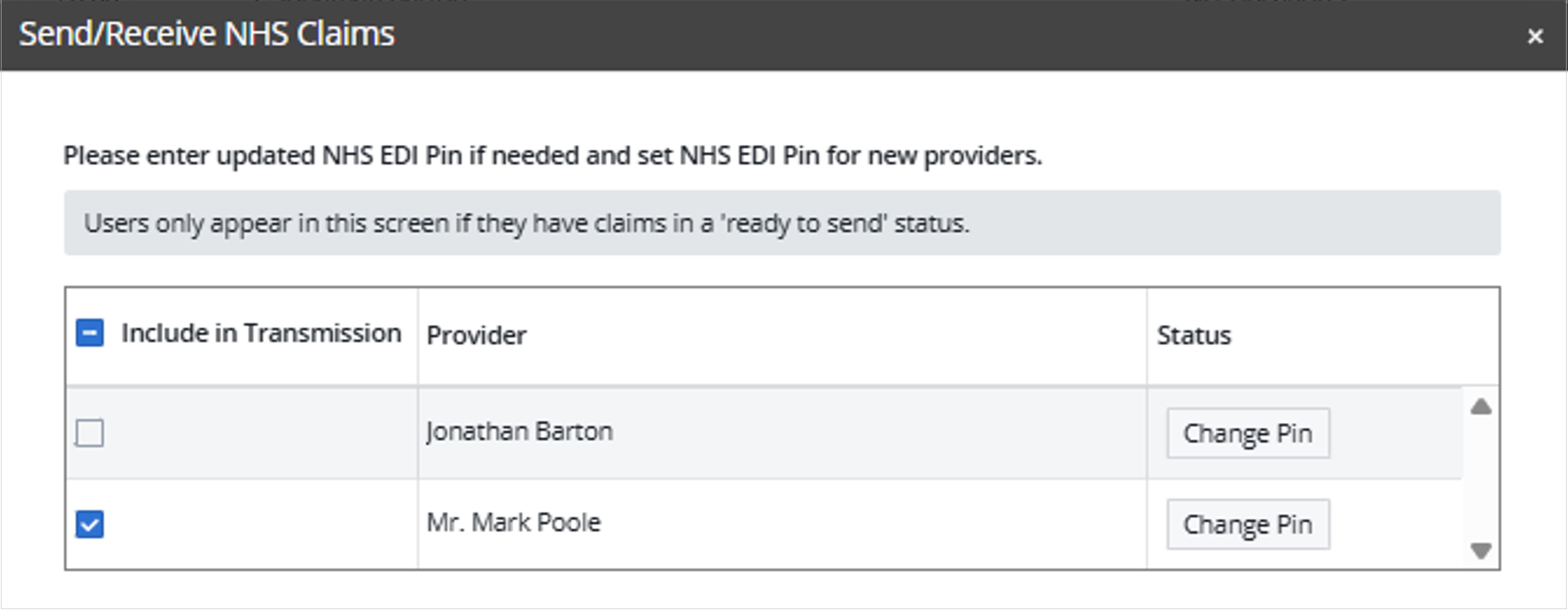Click the NHS EDI Pin instruction text
The image size is (1568, 610).
(x=552, y=156)
